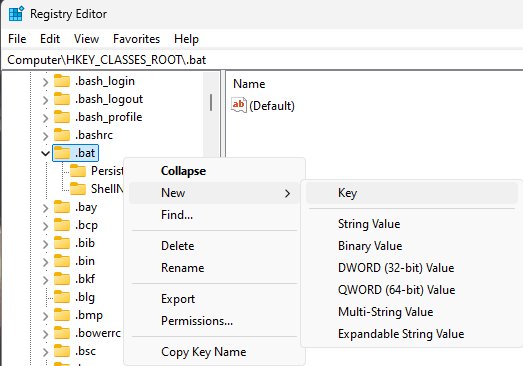Click the Persist subkey folder icon

point(78,171)
